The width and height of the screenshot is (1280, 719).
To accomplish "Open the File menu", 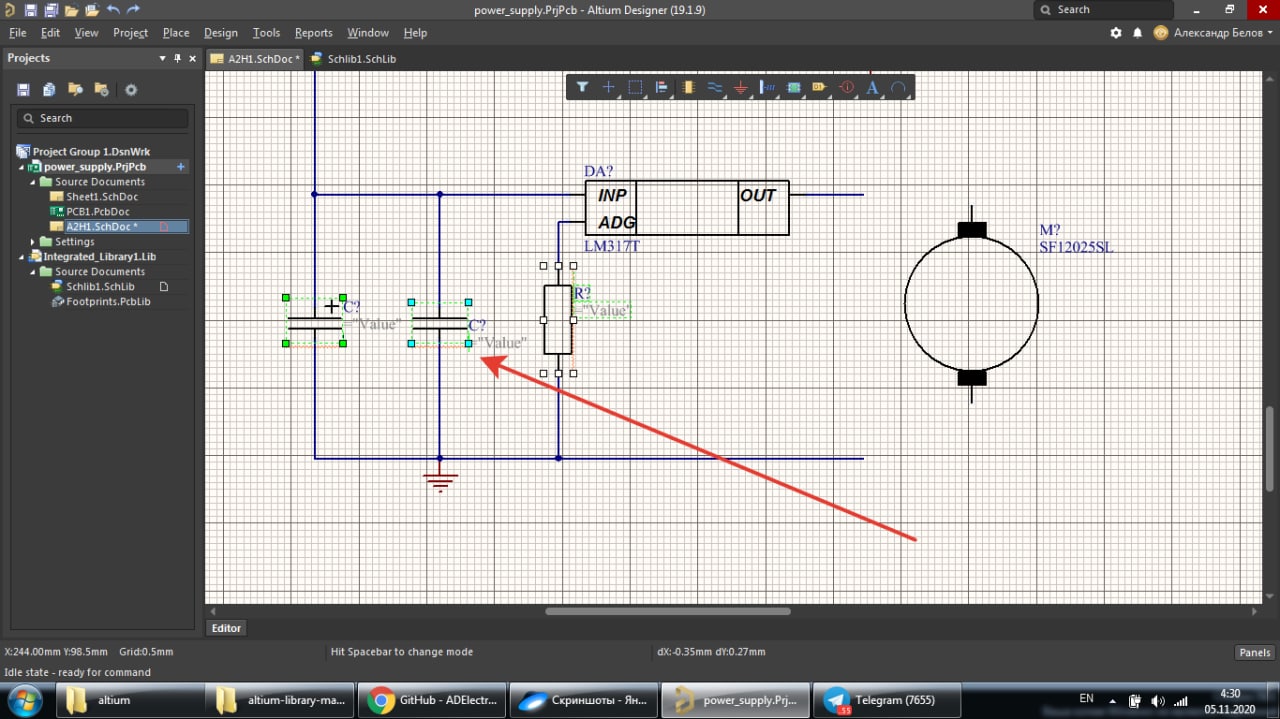I will (17, 33).
